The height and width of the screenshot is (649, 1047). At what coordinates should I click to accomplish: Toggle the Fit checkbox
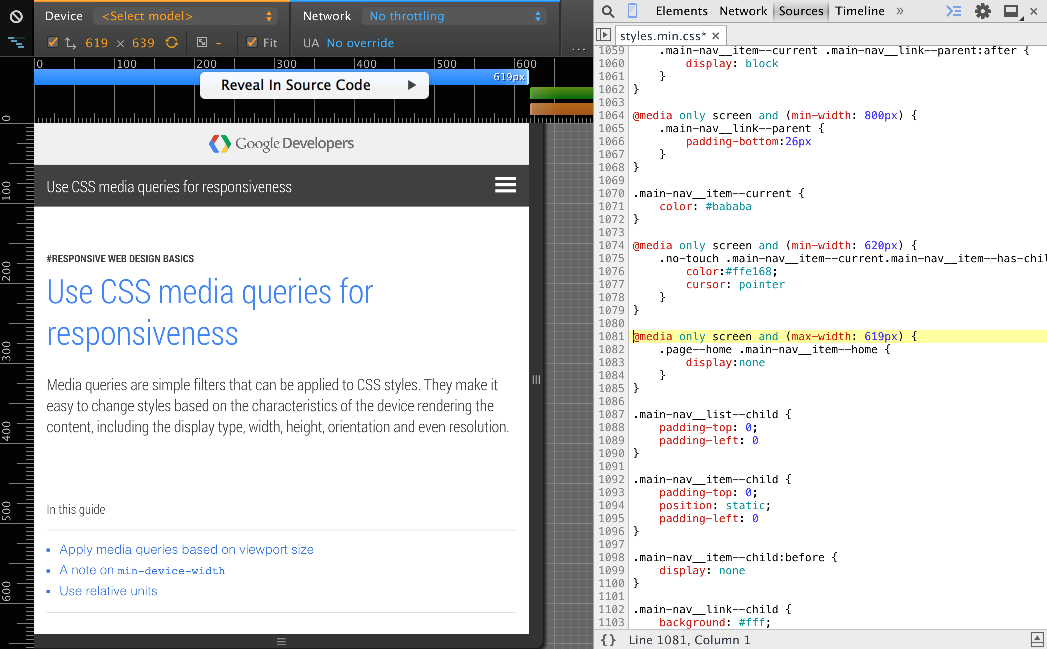[252, 42]
